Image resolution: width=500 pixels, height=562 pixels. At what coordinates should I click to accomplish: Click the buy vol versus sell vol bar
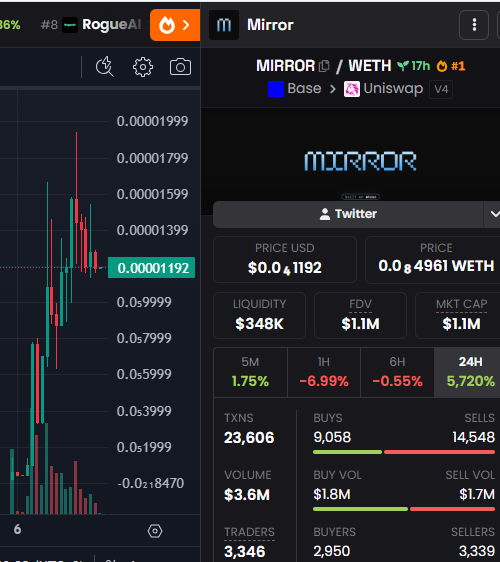(404, 509)
